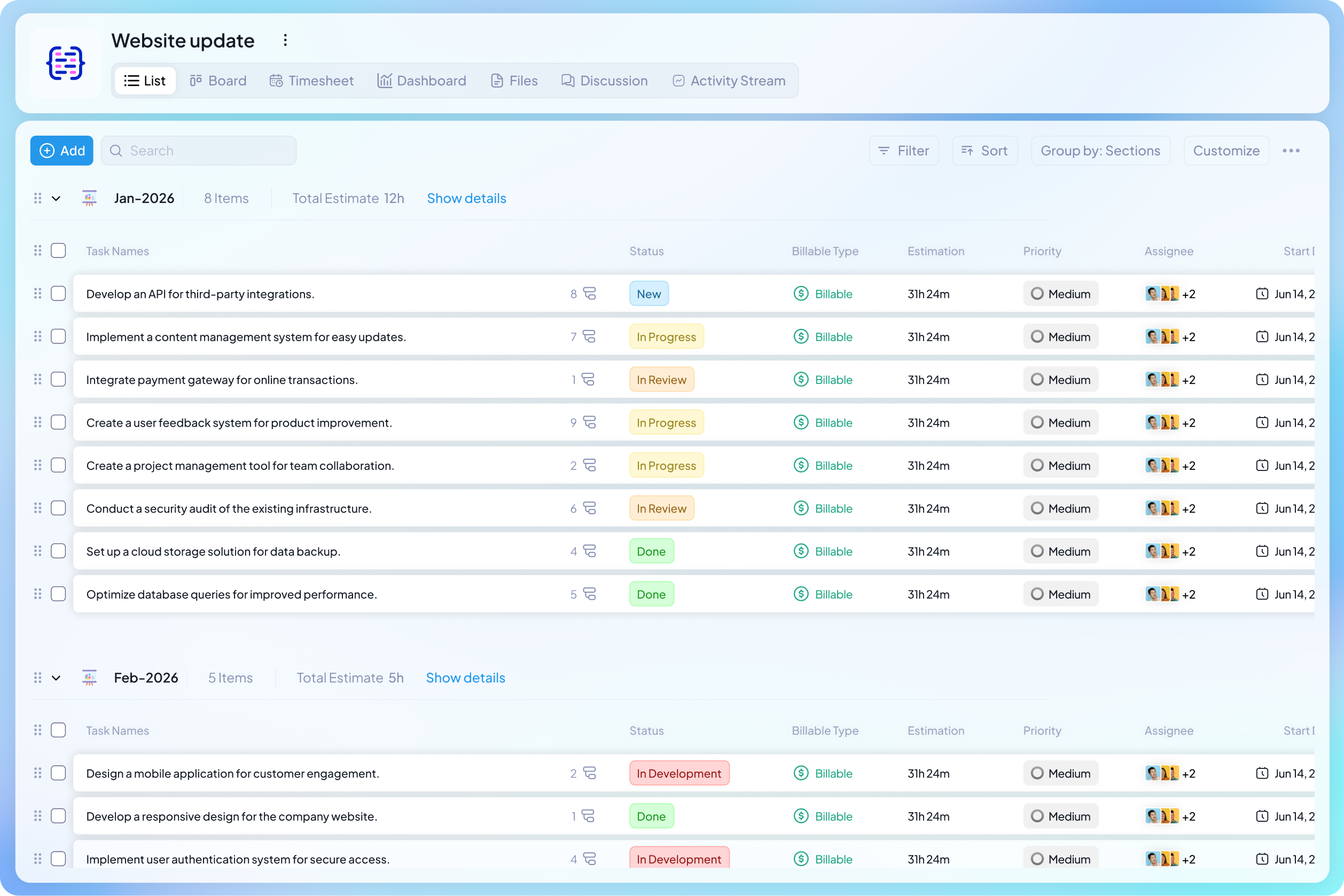Click the kebab menu icon beside Website update title
The height and width of the screenshot is (896, 1344).
pos(285,40)
